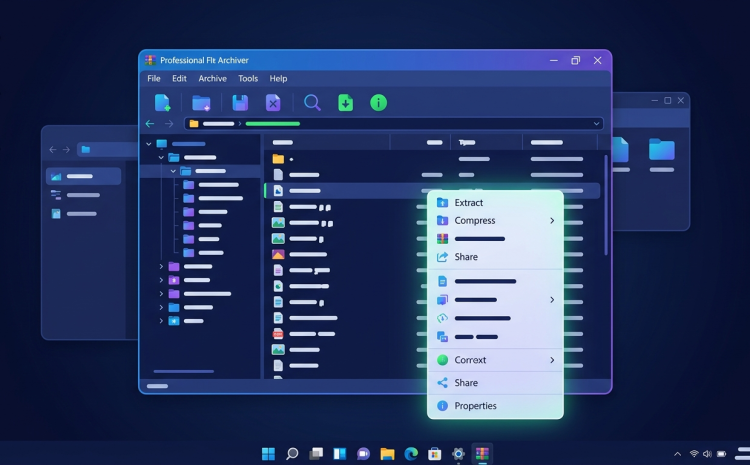Show hidden icons chevron in system tray
Screen dimensions: 750x465
[x=677, y=454]
